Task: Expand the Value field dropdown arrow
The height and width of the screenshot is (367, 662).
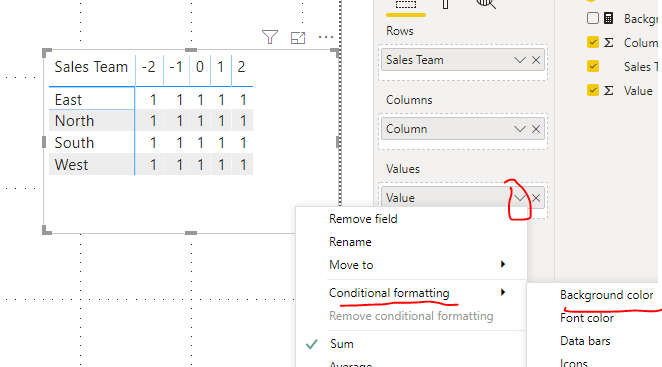Action: (x=520, y=198)
